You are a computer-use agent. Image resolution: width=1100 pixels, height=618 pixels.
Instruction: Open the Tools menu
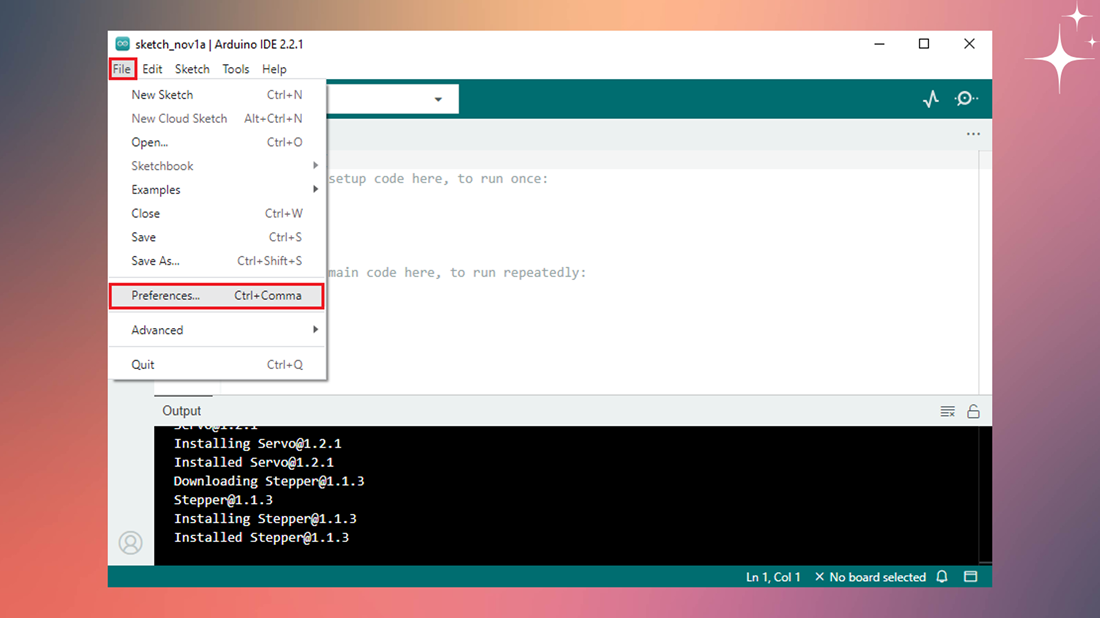236,69
